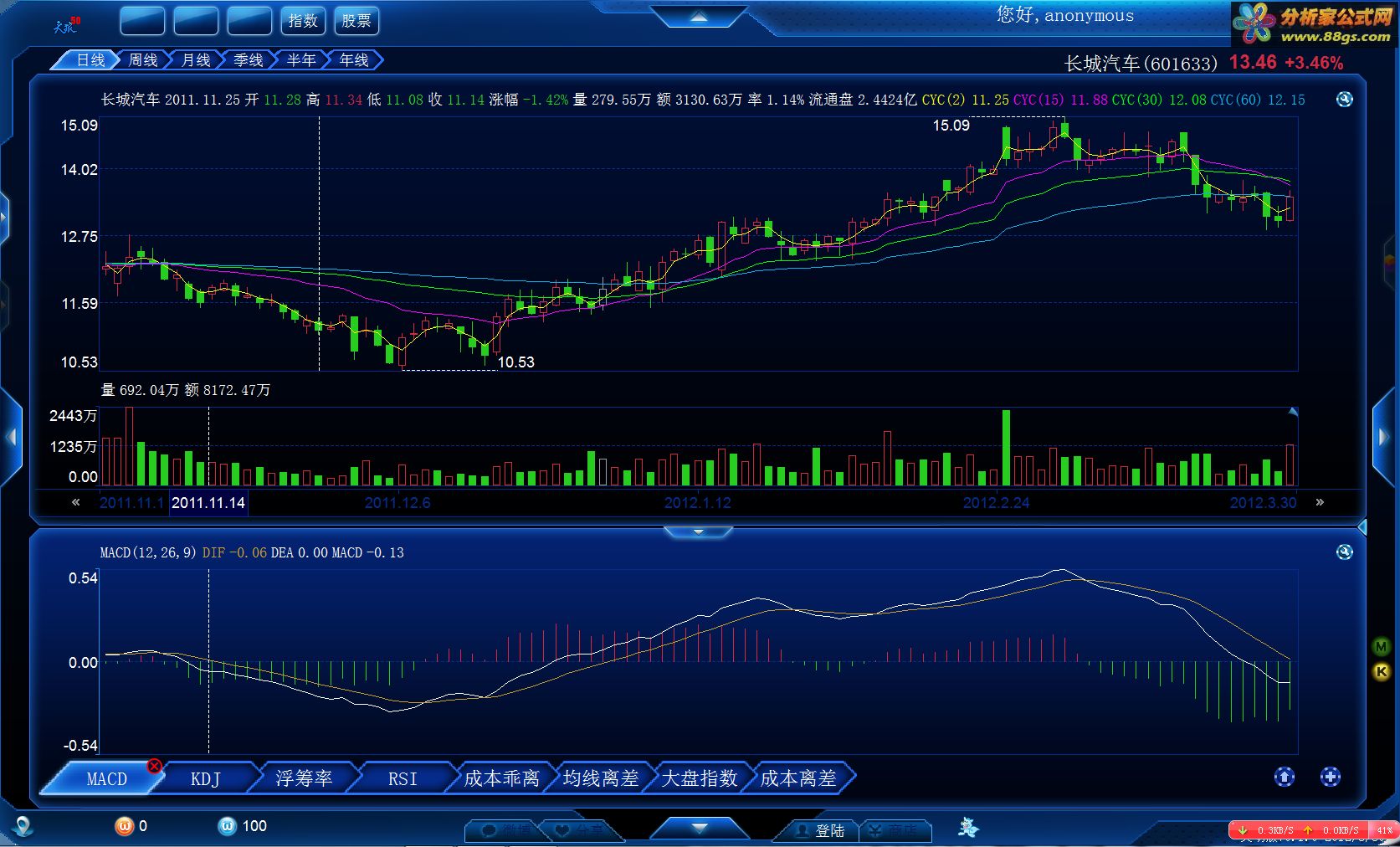Screen dimensions: 1400x847
Task: Click the 您好, anonymous greeting text
Action: 1065,15
